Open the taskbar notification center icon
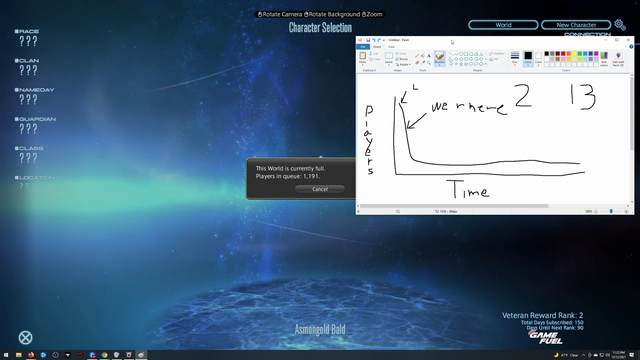 click(631, 355)
